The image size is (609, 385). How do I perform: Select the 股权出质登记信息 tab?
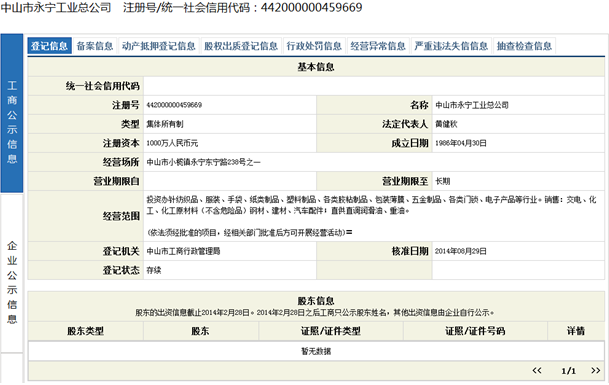(241, 46)
